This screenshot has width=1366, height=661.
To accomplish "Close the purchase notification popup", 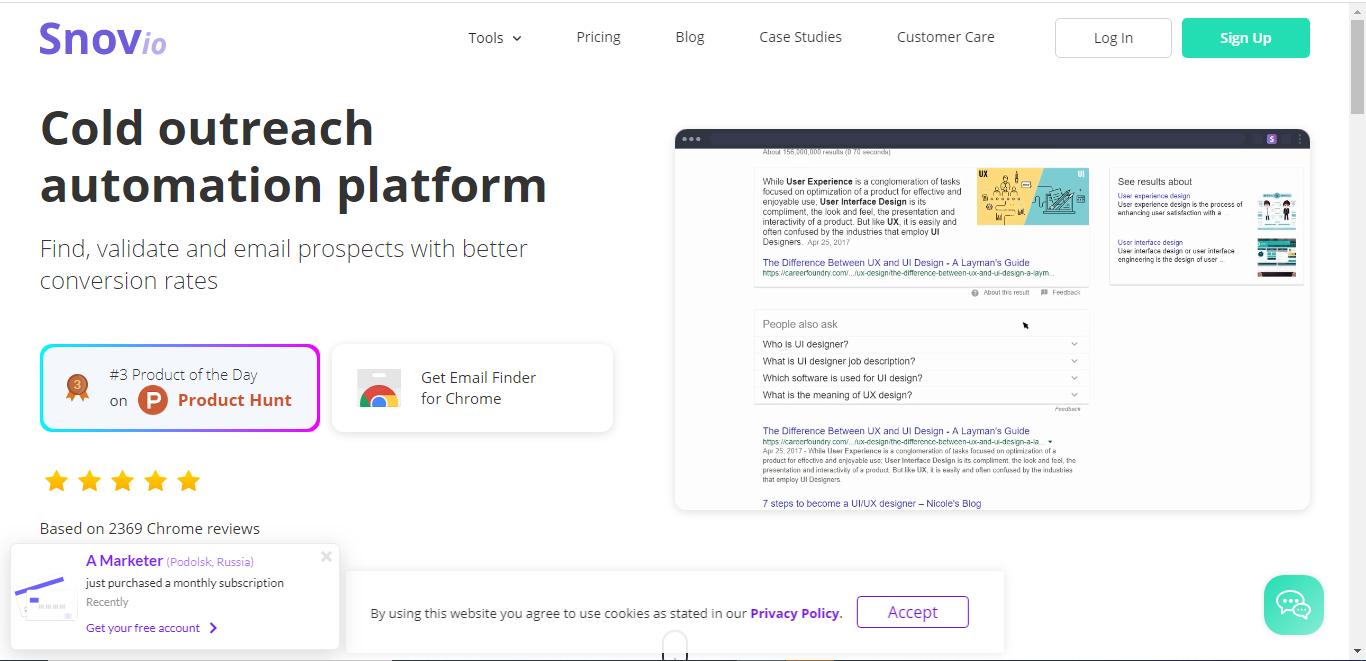I will click(326, 557).
